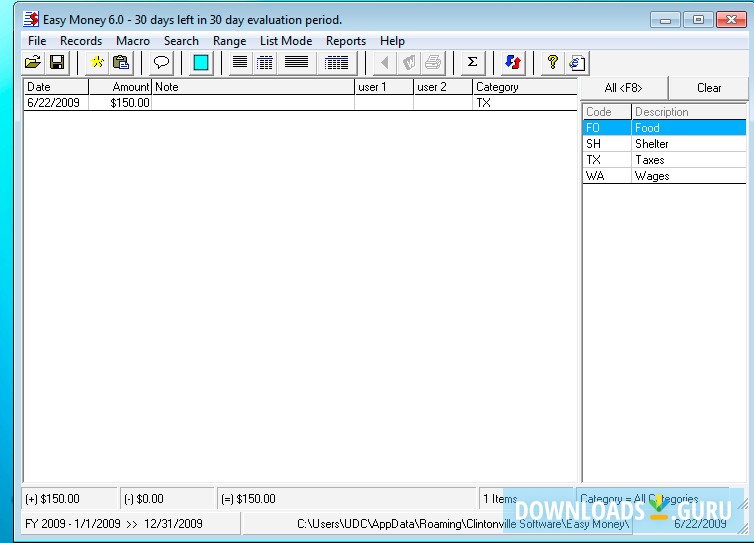Select the wide grid list mode icon

(x=336, y=63)
